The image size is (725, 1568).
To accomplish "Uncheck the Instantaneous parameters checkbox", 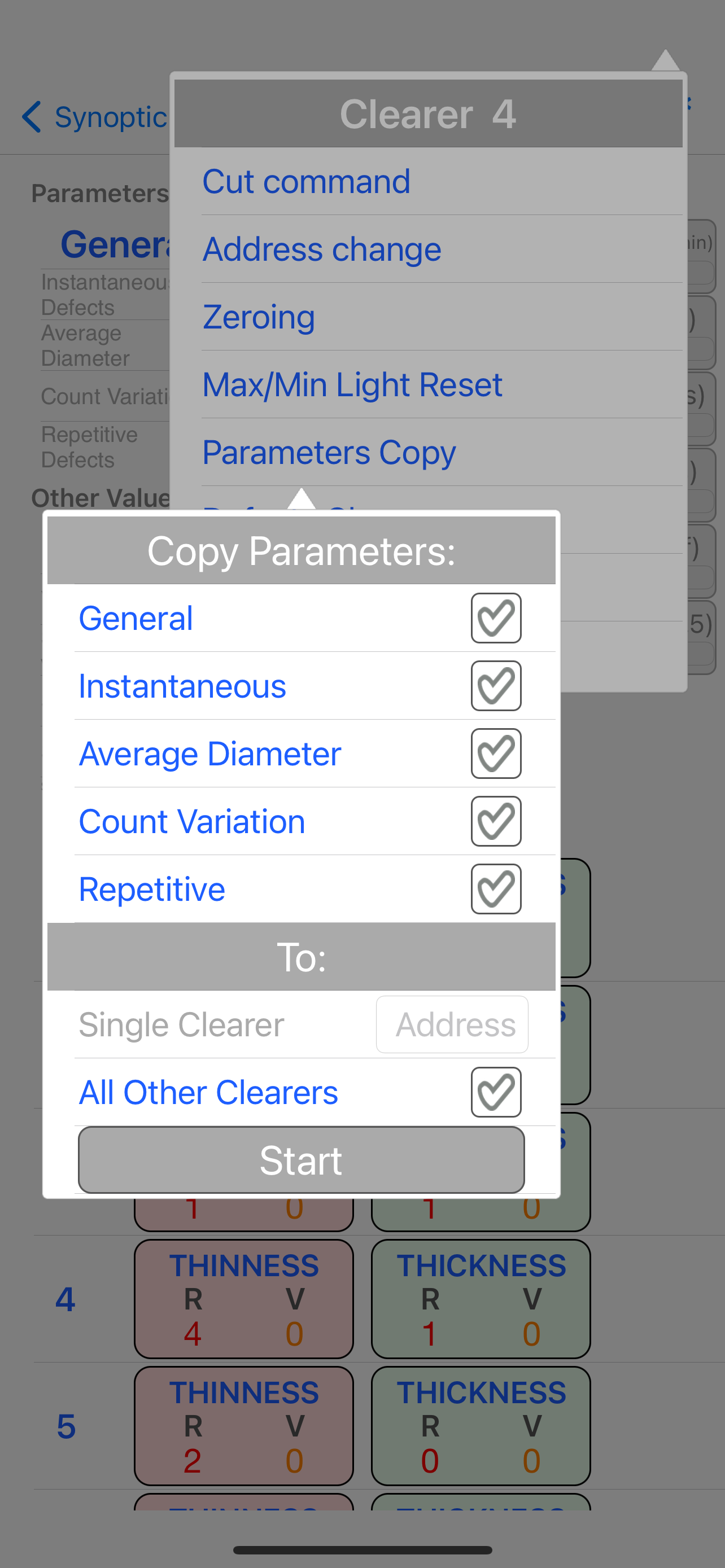I will (496, 685).
